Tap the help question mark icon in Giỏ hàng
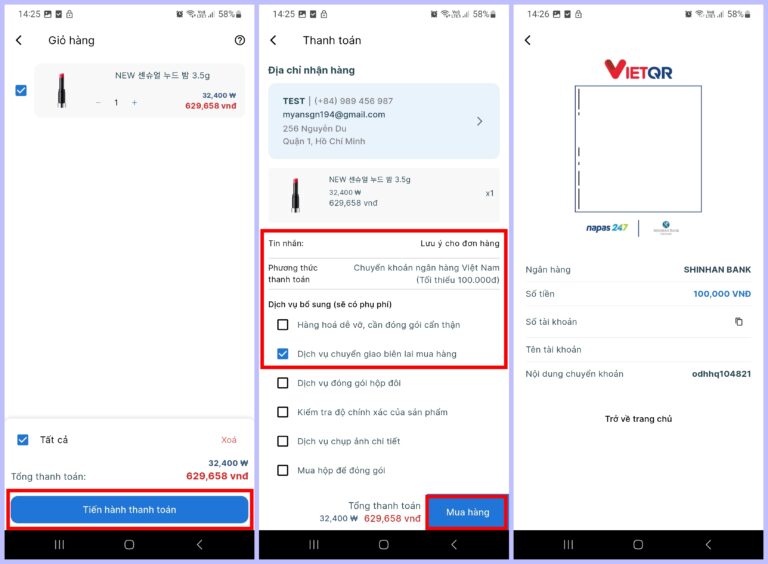The height and width of the screenshot is (564, 768). (x=240, y=40)
